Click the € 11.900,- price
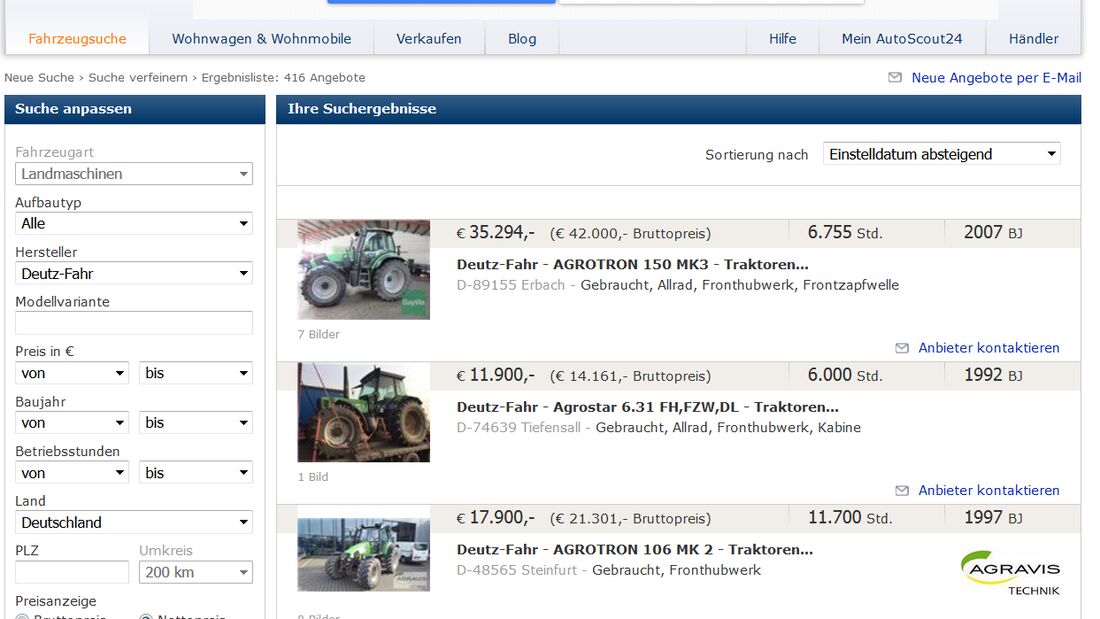The image size is (1100, 619). [x=495, y=375]
